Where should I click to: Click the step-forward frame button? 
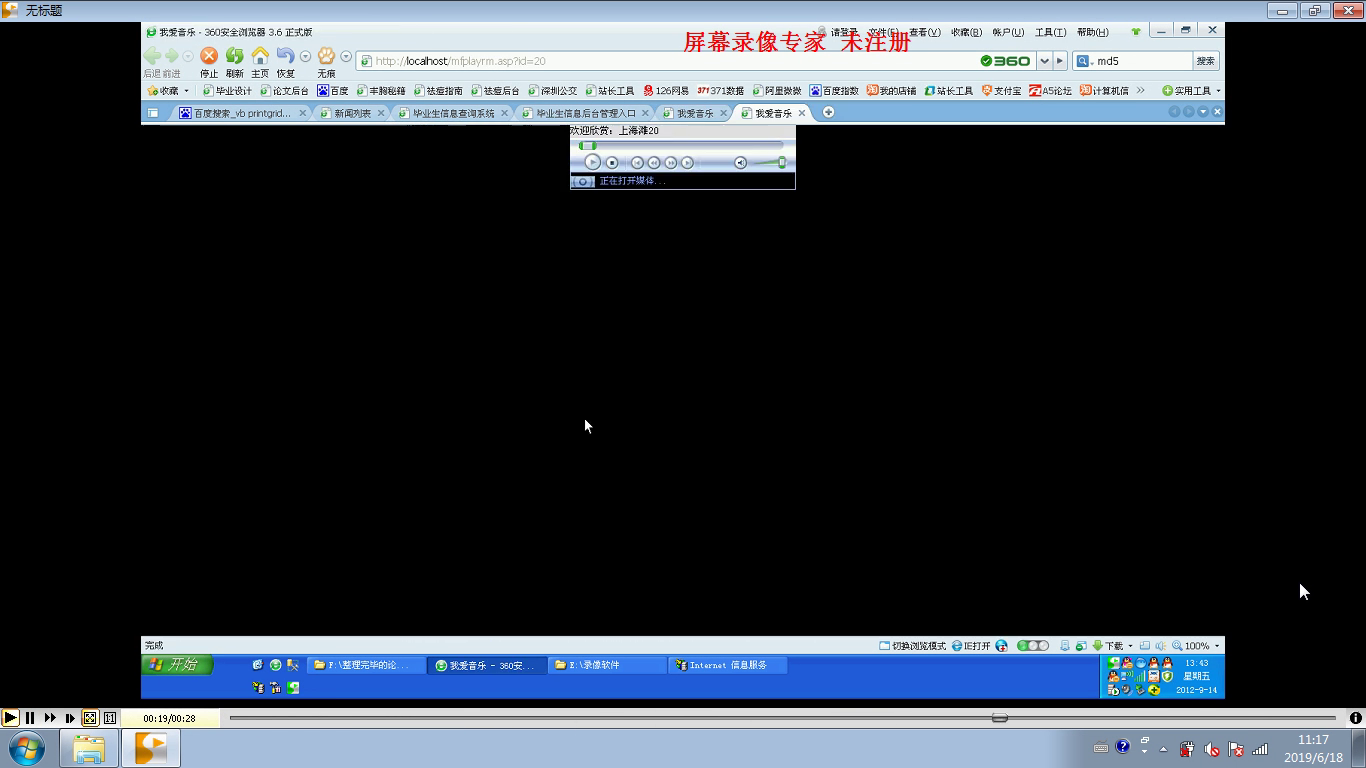[x=70, y=717]
